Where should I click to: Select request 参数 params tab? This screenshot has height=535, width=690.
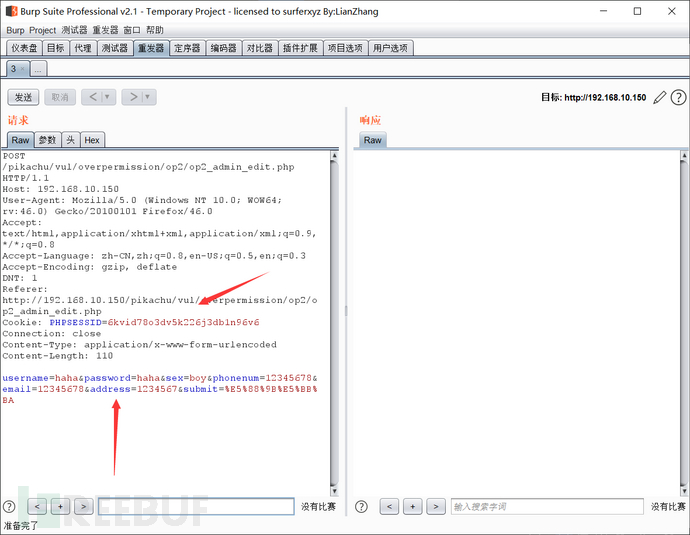[x=48, y=140]
